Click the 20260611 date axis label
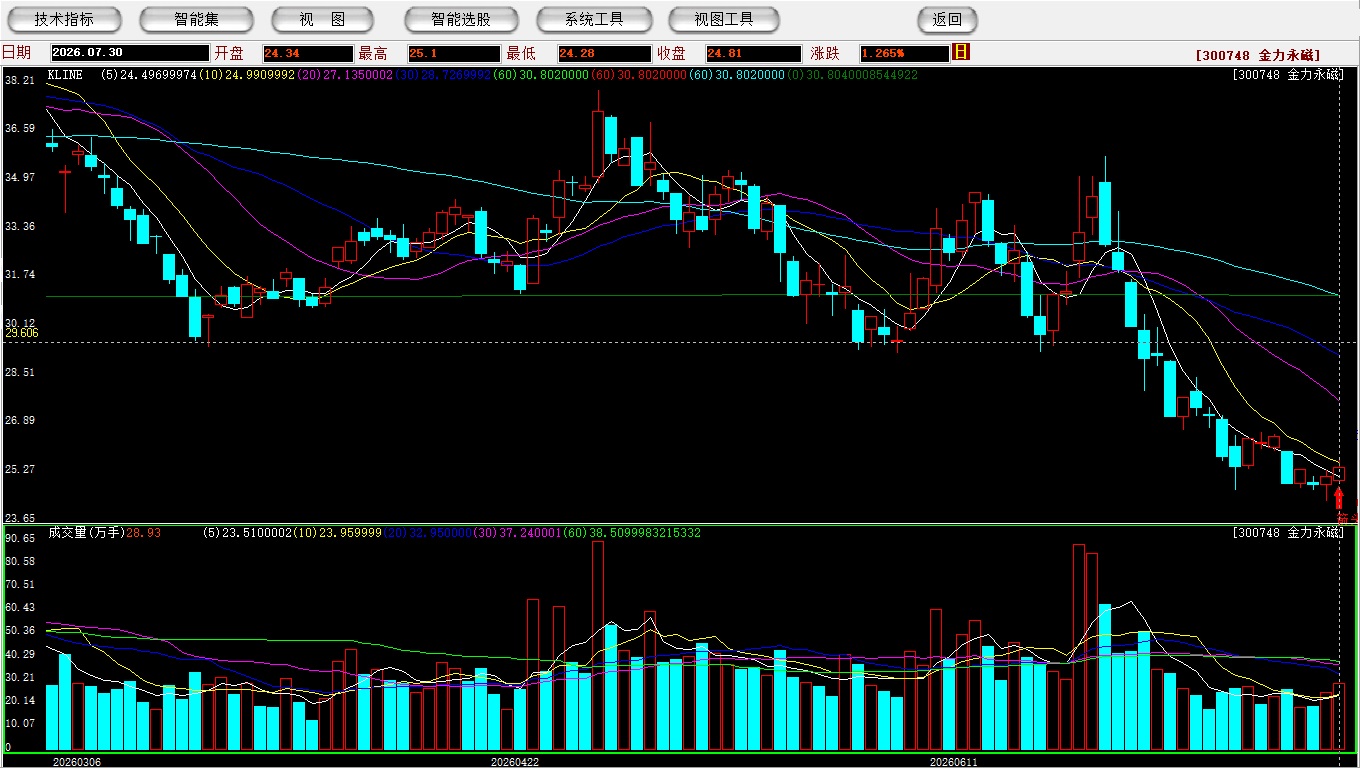Viewport: 1360px width, 768px height. [954, 762]
